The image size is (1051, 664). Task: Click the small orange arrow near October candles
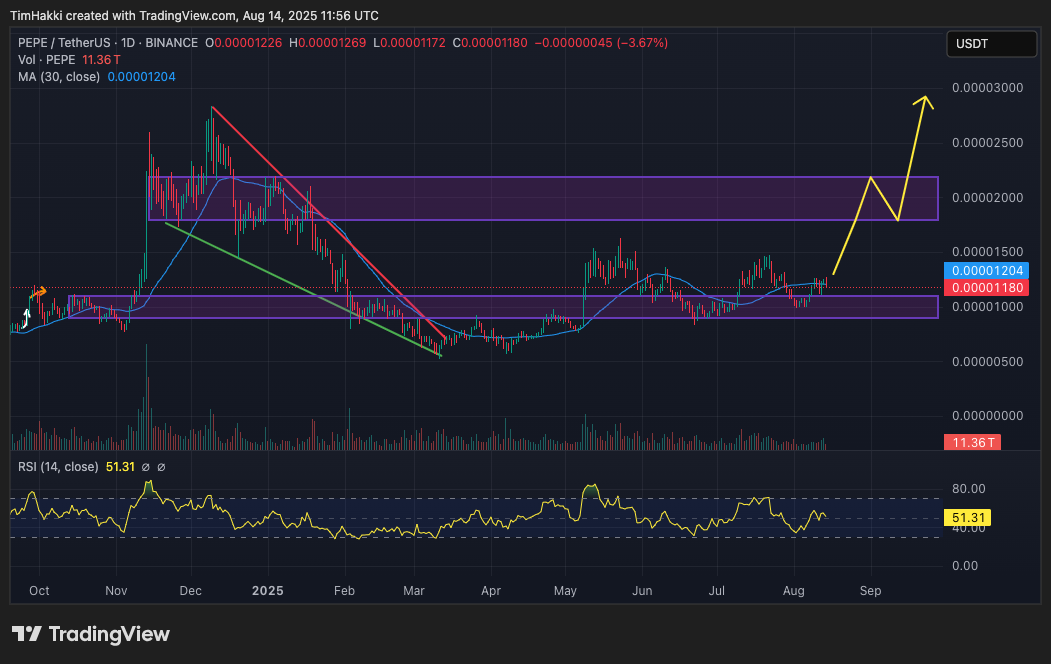(x=39, y=291)
